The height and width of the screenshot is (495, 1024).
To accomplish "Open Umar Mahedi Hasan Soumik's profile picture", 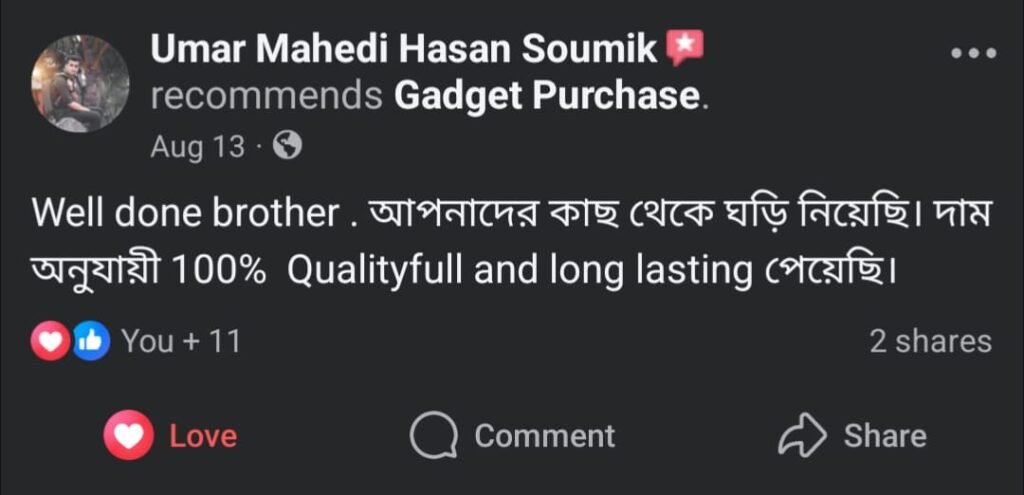I will 80,84.
